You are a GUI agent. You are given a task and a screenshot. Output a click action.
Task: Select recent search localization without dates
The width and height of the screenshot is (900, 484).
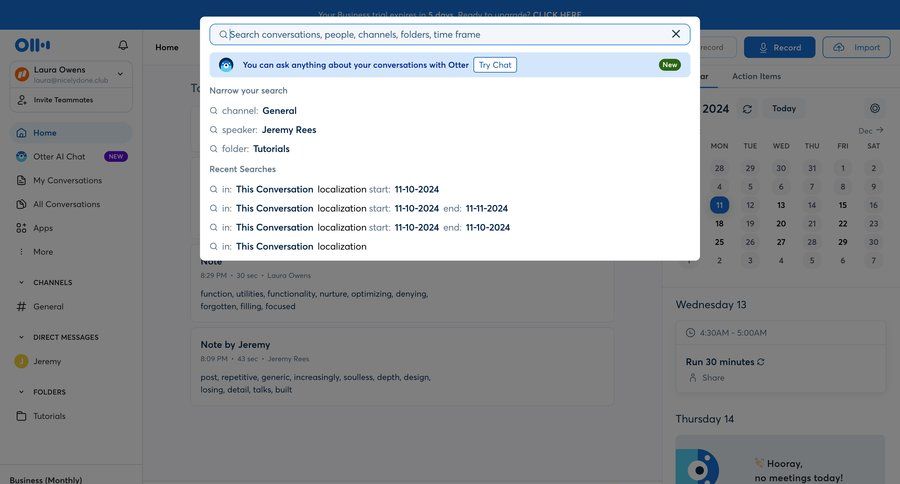(x=288, y=246)
